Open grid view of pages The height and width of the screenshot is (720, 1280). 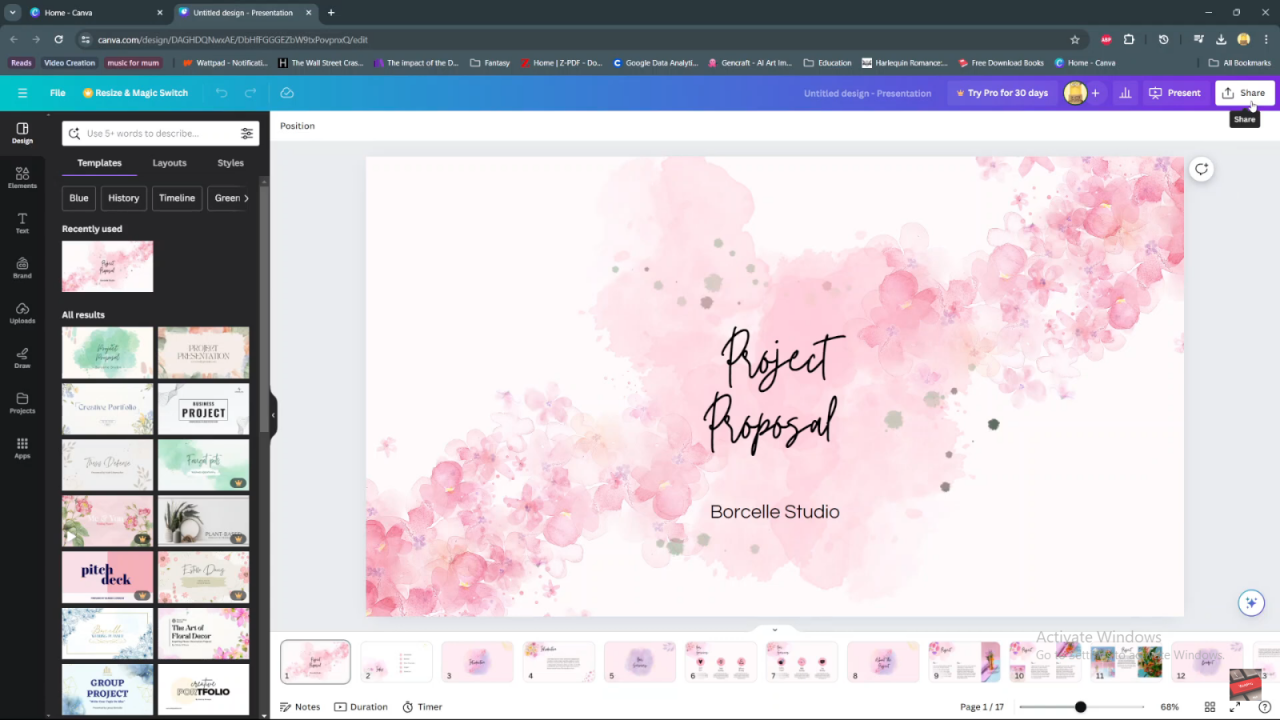coord(1210,707)
